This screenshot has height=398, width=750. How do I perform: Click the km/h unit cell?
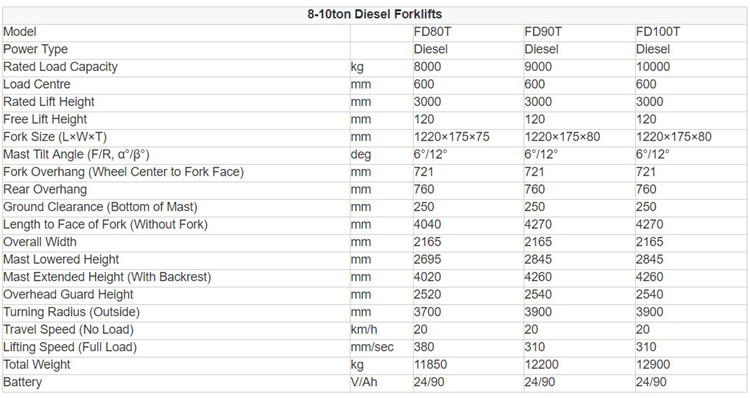pos(364,330)
